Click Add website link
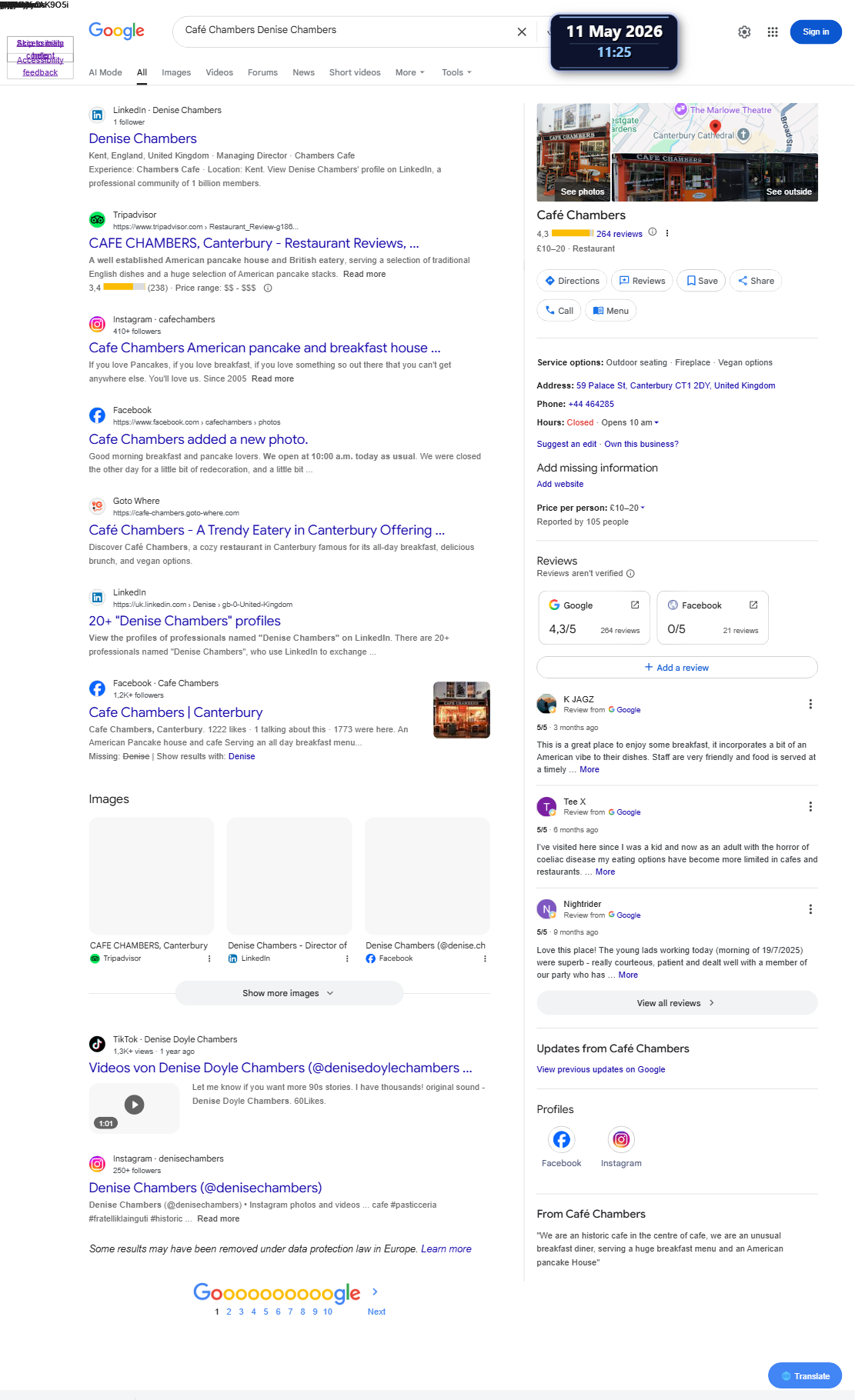Viewport: 865px width, 1400px height. click(x=560, y=484)
